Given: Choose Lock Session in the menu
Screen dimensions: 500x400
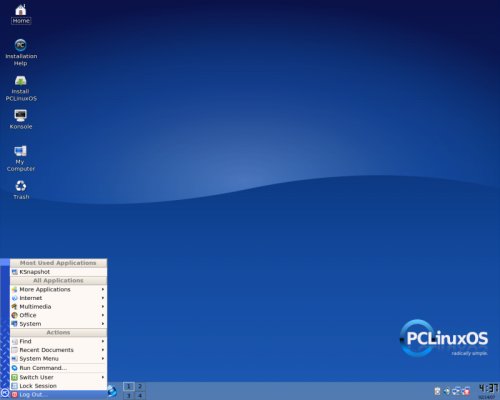Looking at the screenshot, I should pyautogui.click(x=58, y=386).
